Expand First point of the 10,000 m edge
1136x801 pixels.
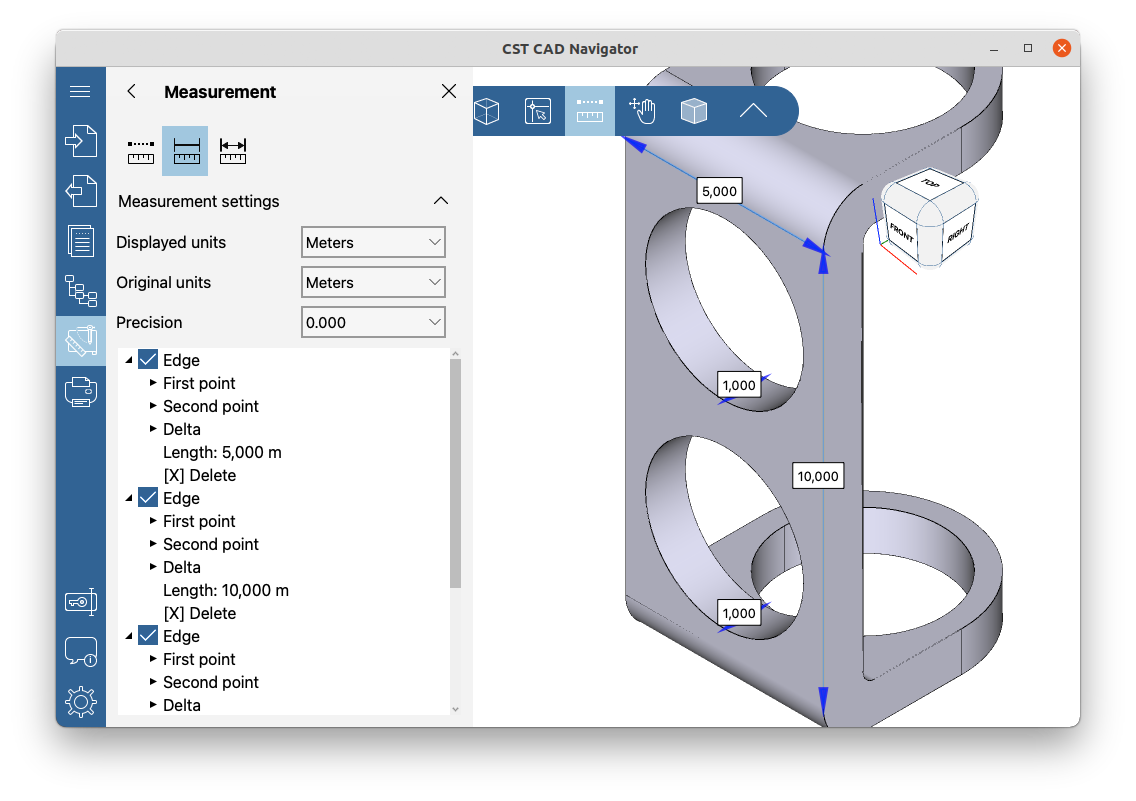click(153, 521)
